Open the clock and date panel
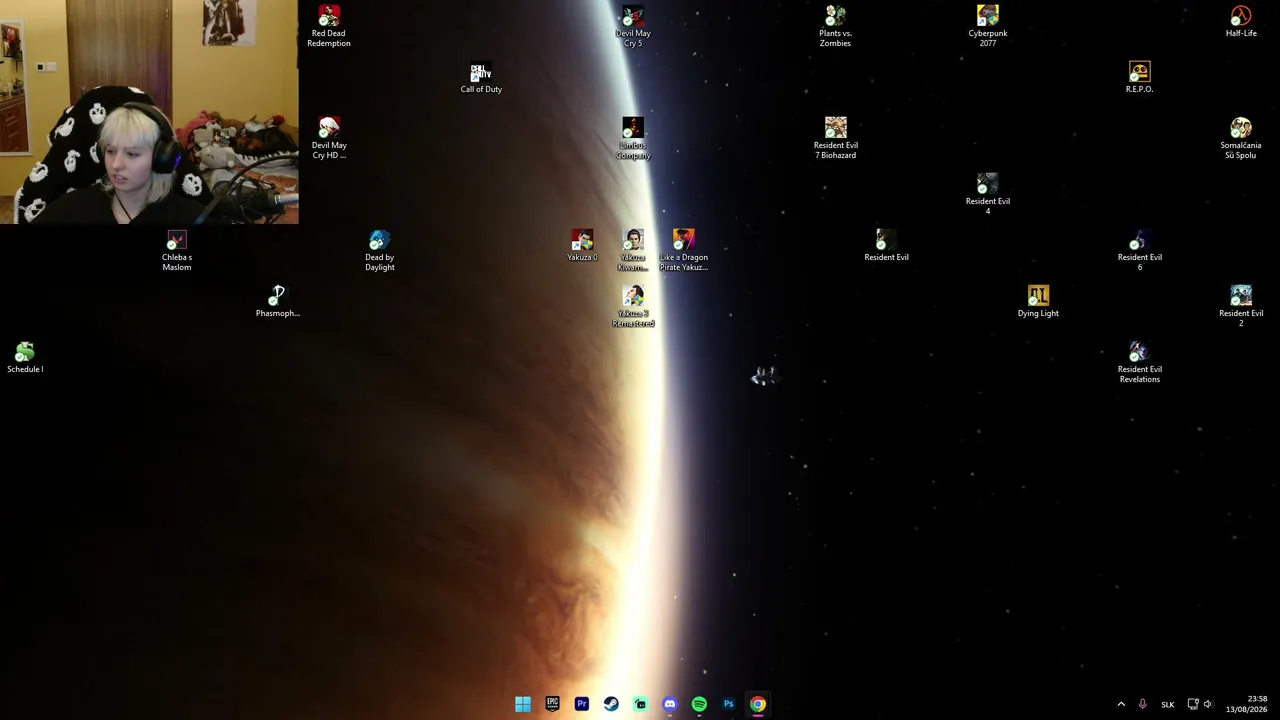1280x720 pixels. coord(1246,704)
